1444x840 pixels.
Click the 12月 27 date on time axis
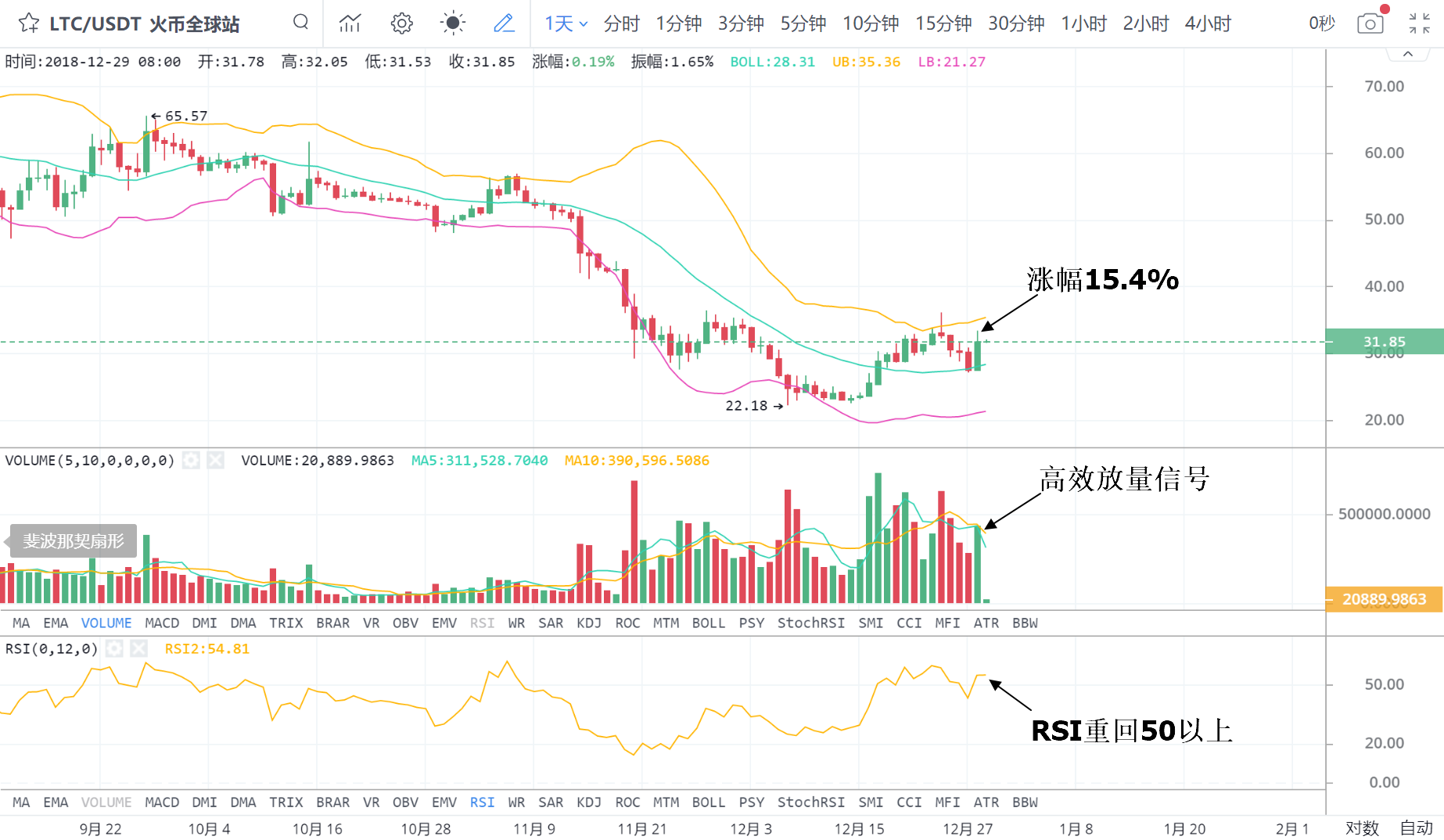click(x=968, y=828)
